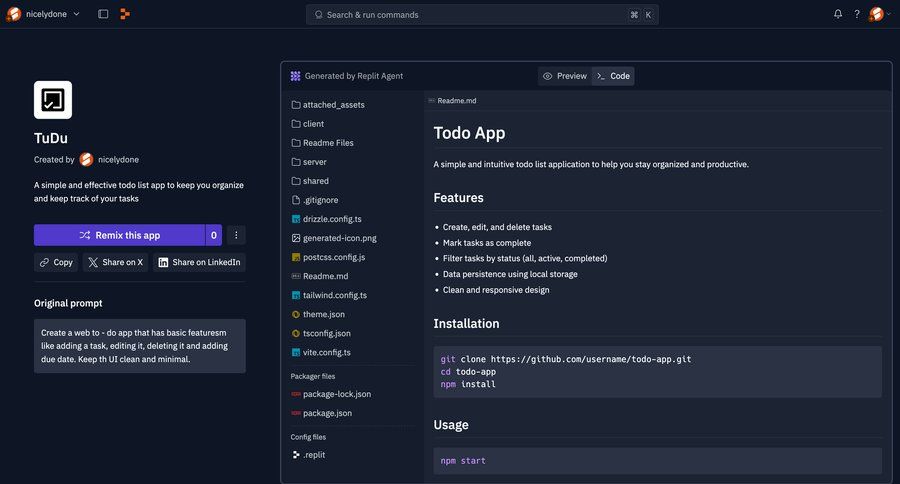
Task: Click the Features heading
Action: pyautogui.click(x=459, y=198)
